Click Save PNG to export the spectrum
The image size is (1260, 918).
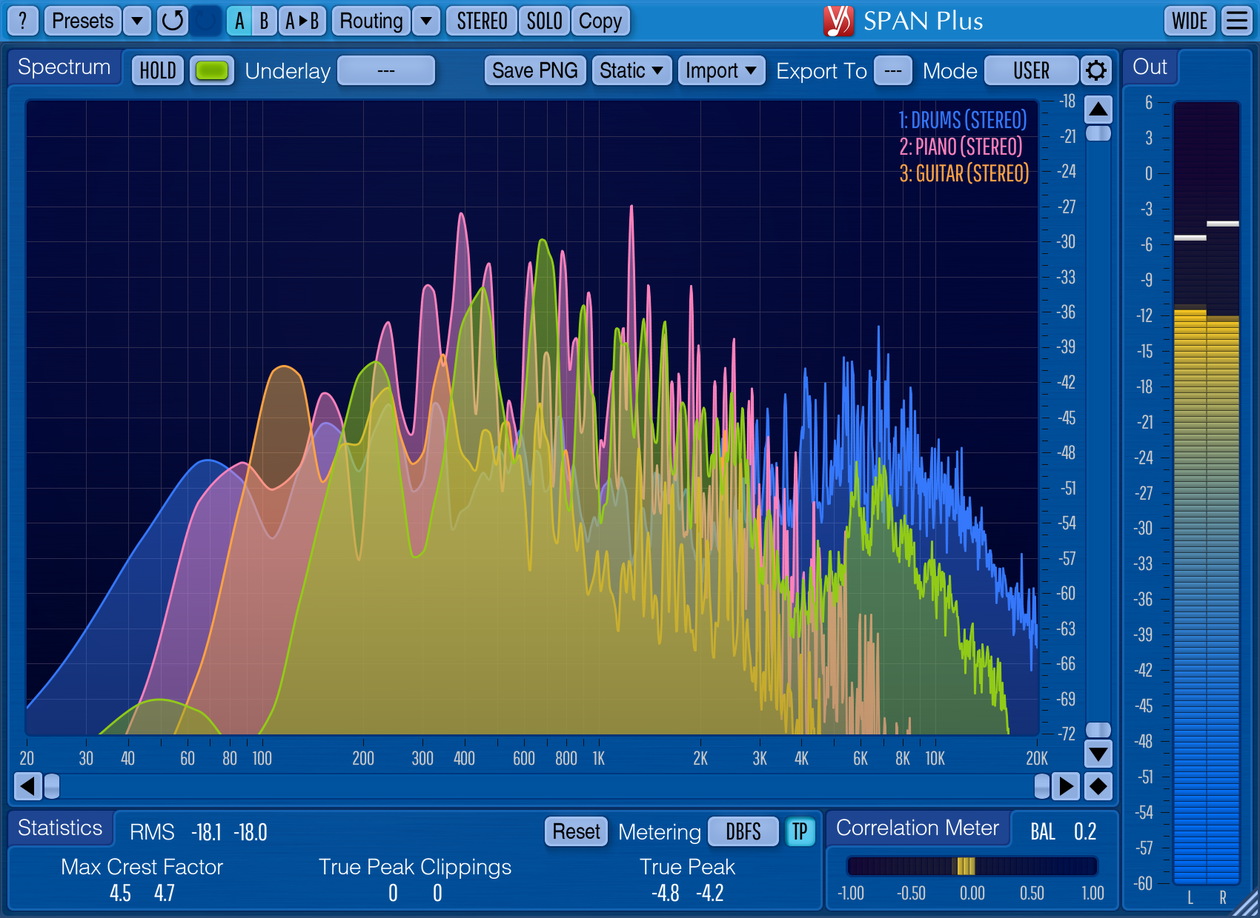(534, 70)
